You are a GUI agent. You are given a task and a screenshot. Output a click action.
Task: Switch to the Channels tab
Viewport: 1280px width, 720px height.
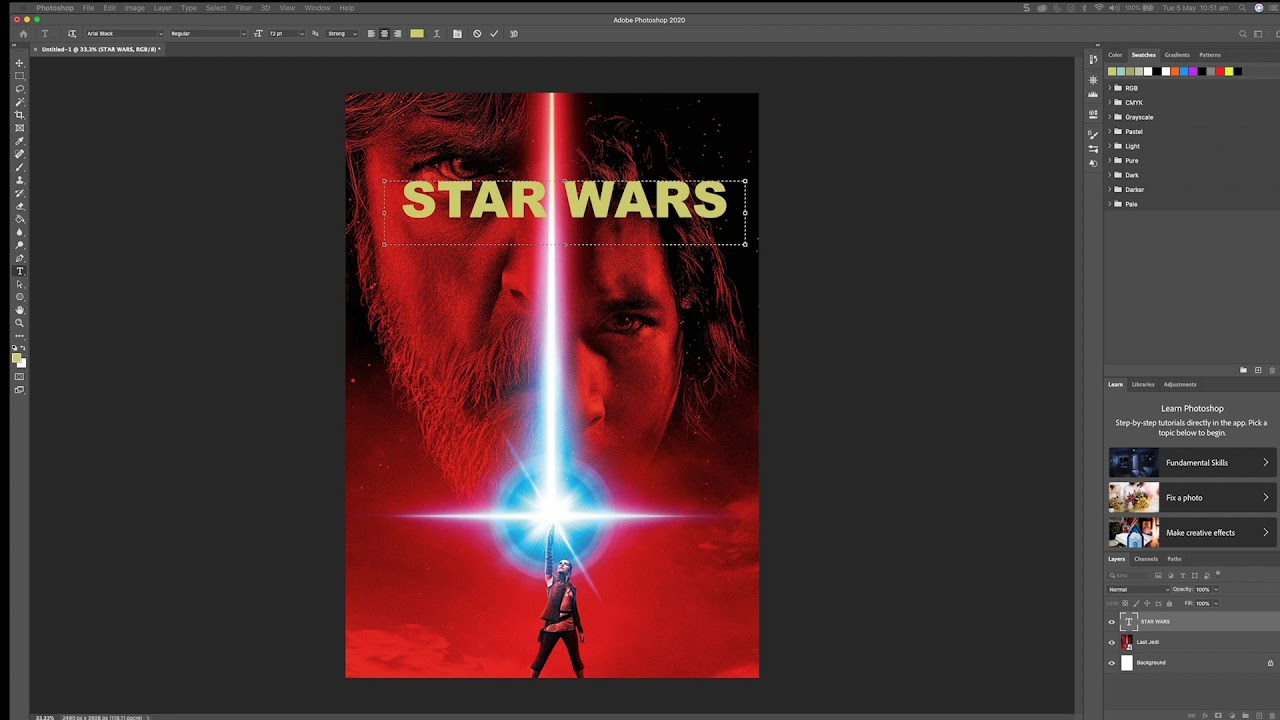(x=1146, y=559)
